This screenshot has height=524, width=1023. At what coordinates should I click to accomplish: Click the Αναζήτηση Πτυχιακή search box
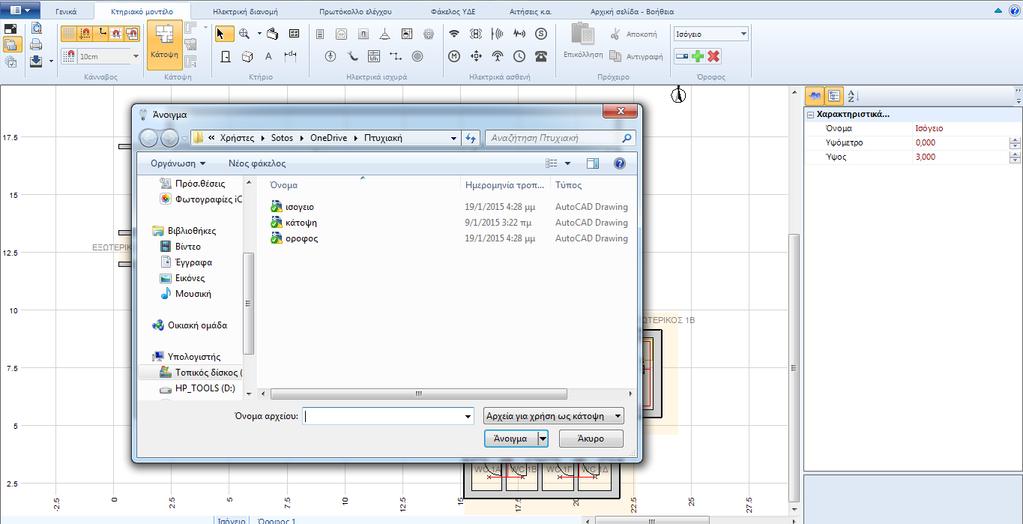pyautogui.click(x=559, y=138)
